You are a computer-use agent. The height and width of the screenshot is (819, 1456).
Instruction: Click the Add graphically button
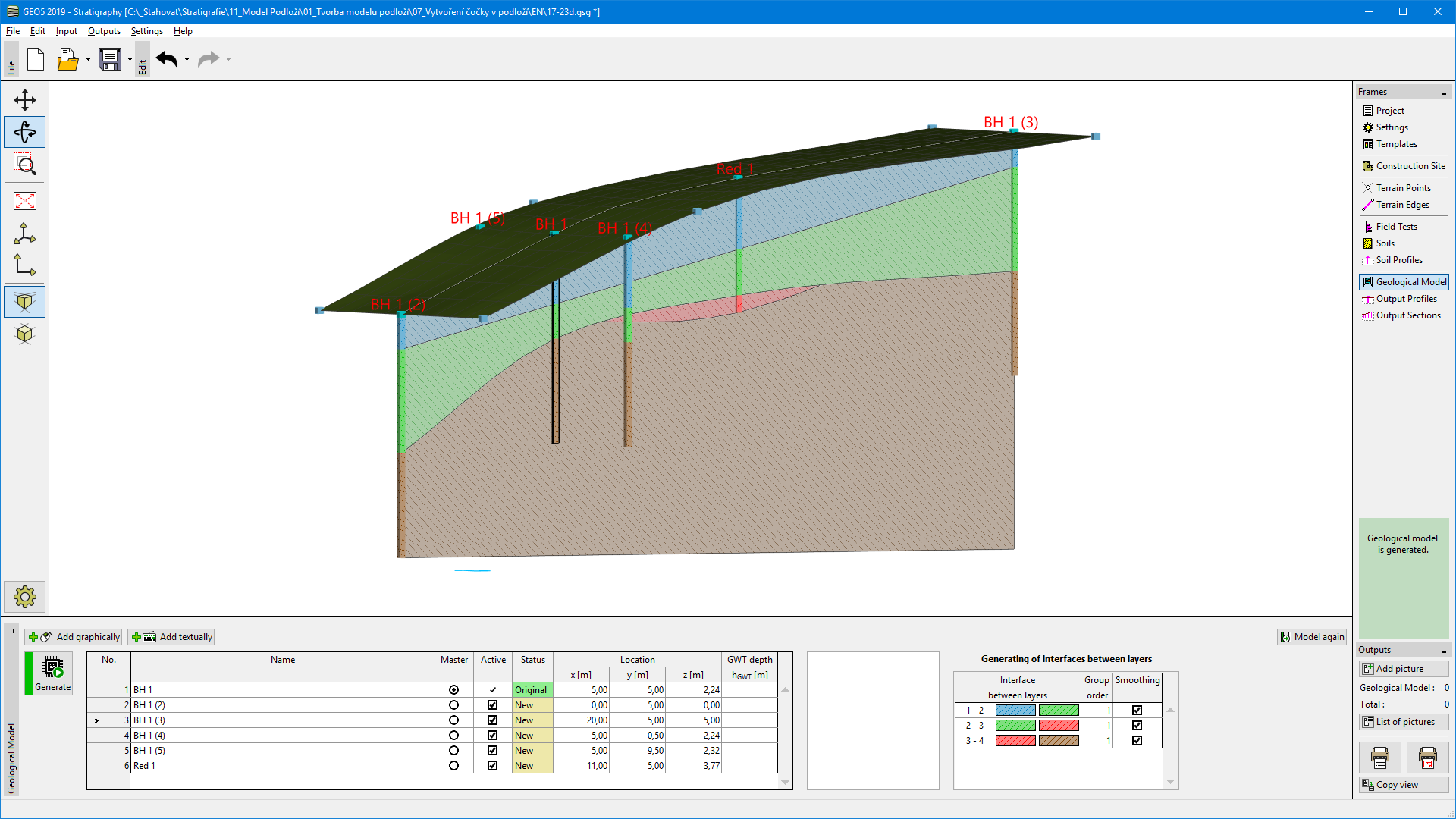78,636
